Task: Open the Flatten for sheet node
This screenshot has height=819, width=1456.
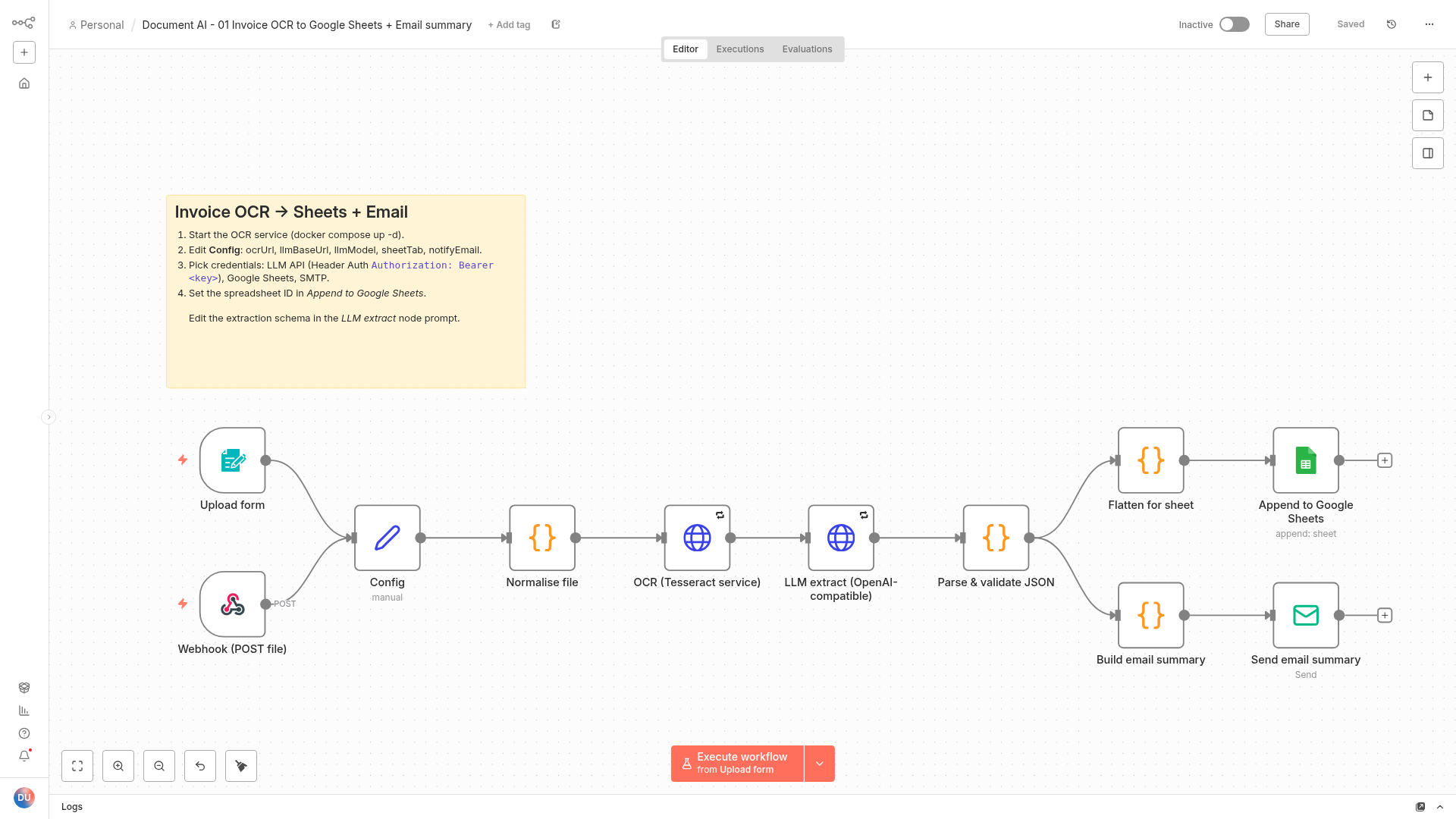Action: (1150, 460)
